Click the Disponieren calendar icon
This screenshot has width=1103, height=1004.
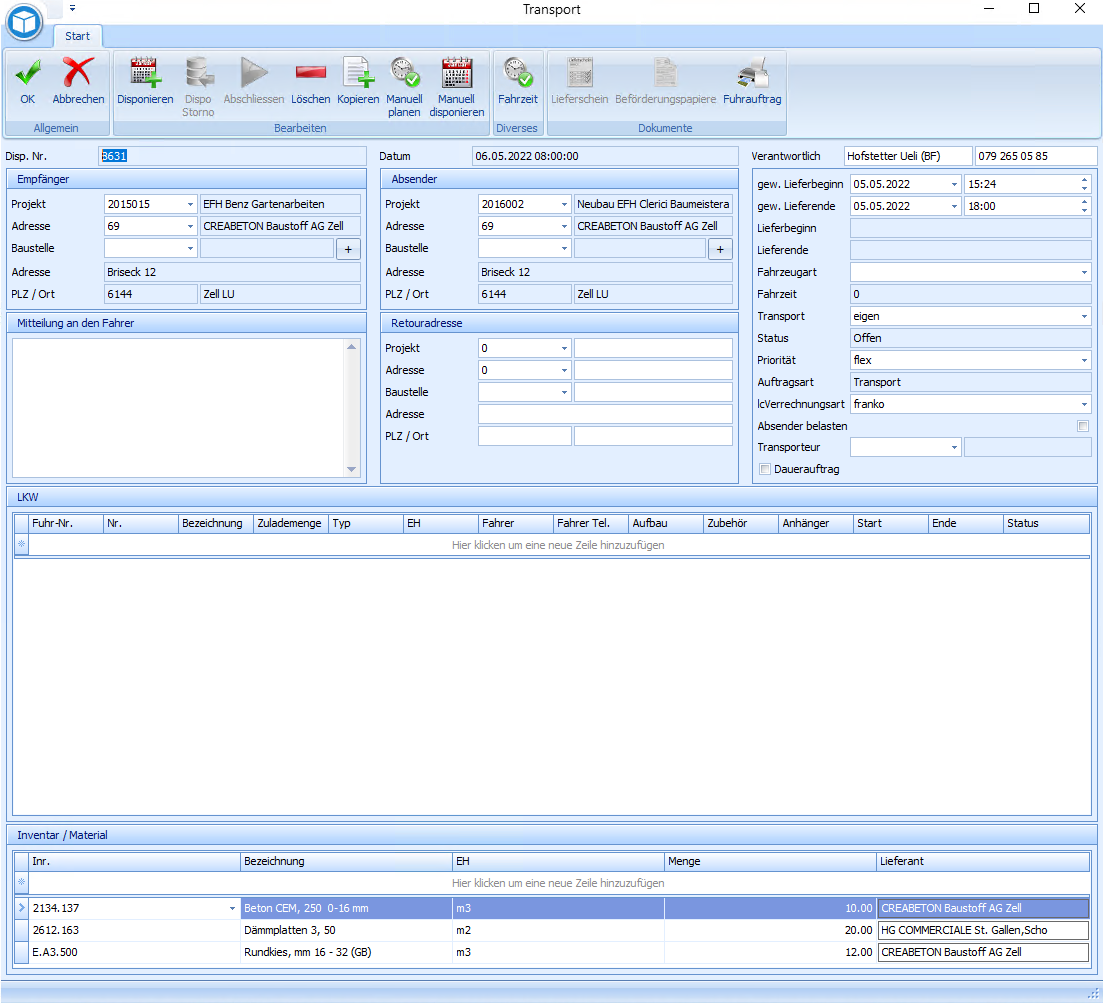click(x=145, y=74)
